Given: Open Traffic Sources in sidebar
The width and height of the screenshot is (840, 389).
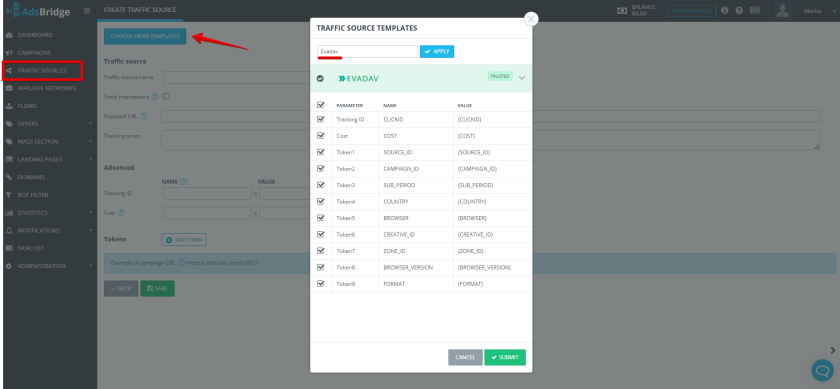Looking at the screenshot, I should click(x=42, y=71).
